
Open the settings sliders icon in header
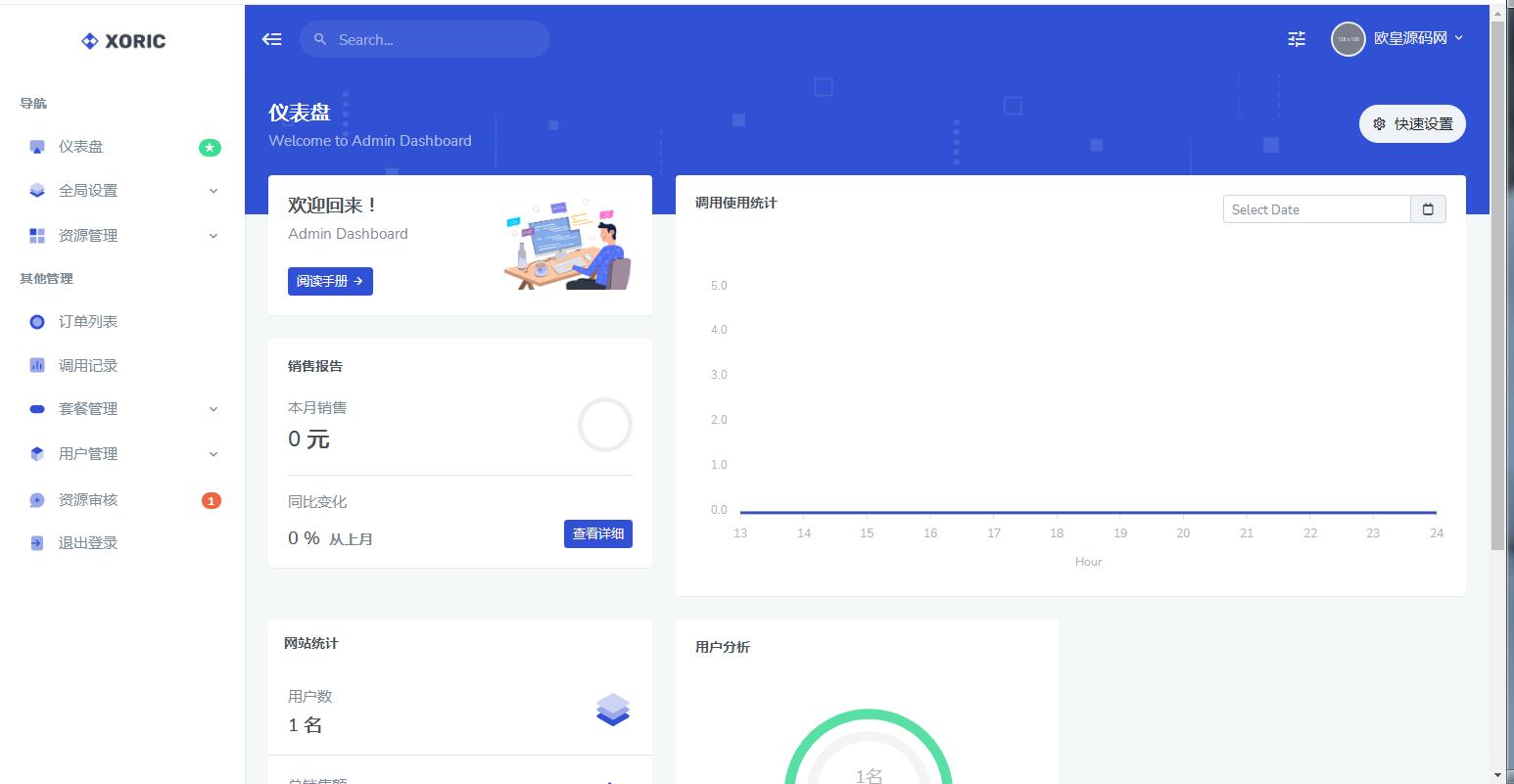pyautogui.click(x=1297, y=39)
